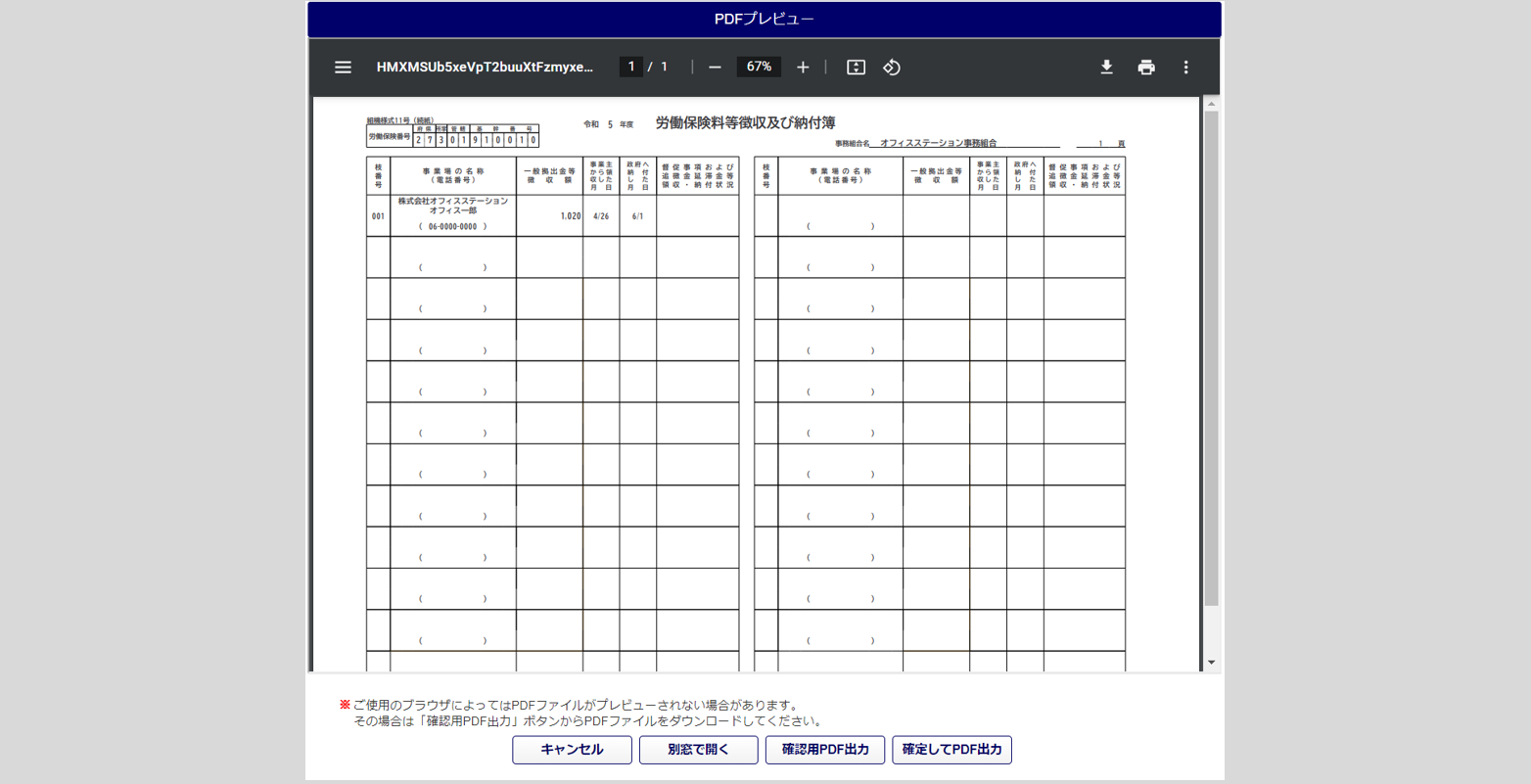Rotate the PDF with the rotate icon
Viewport: 1531px width, 784px height.
point(892,68)
